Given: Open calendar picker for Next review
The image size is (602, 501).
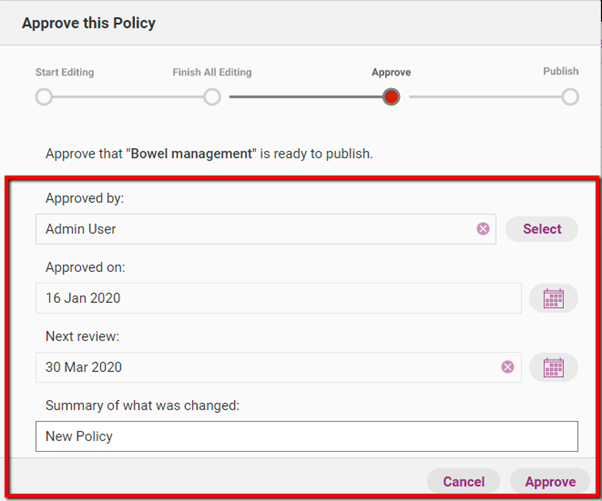Looking at the screenshot, I should pyautogui.click(x=553, y=367).
